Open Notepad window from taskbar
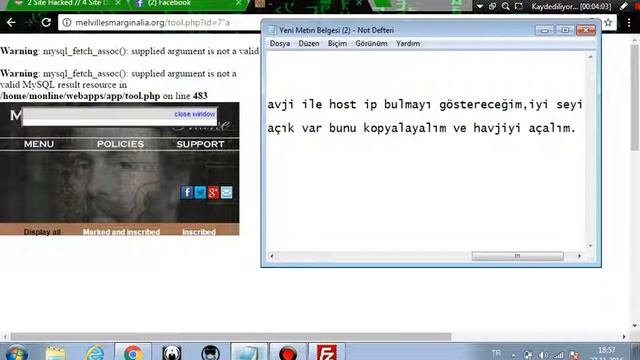The height and width of the screenshot is (360, 640). pyautogui.click(x=249, y=353)
